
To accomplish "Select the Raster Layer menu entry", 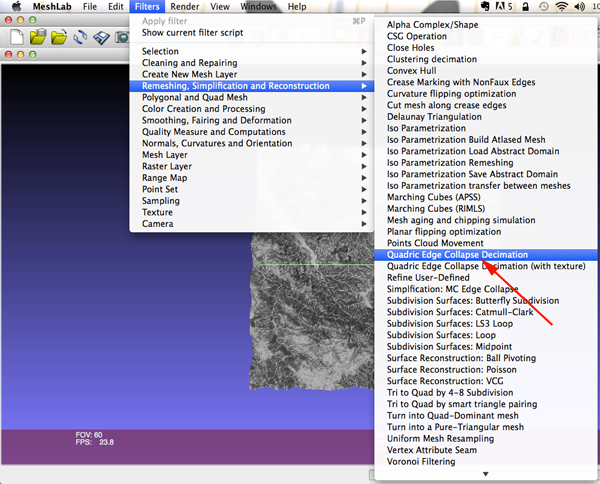I will 251,166.
